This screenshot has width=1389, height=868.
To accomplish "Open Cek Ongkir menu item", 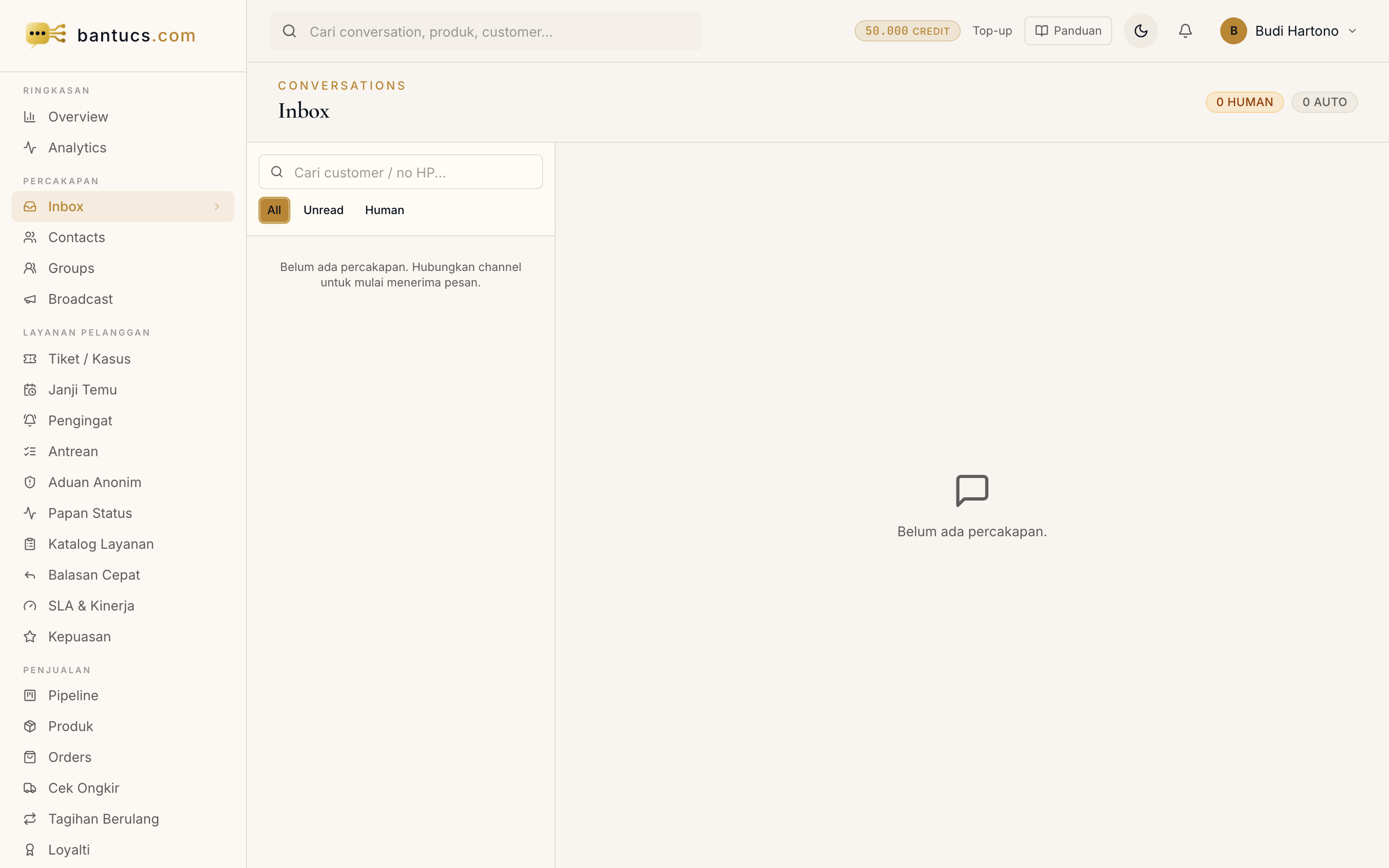I will 123,788.
